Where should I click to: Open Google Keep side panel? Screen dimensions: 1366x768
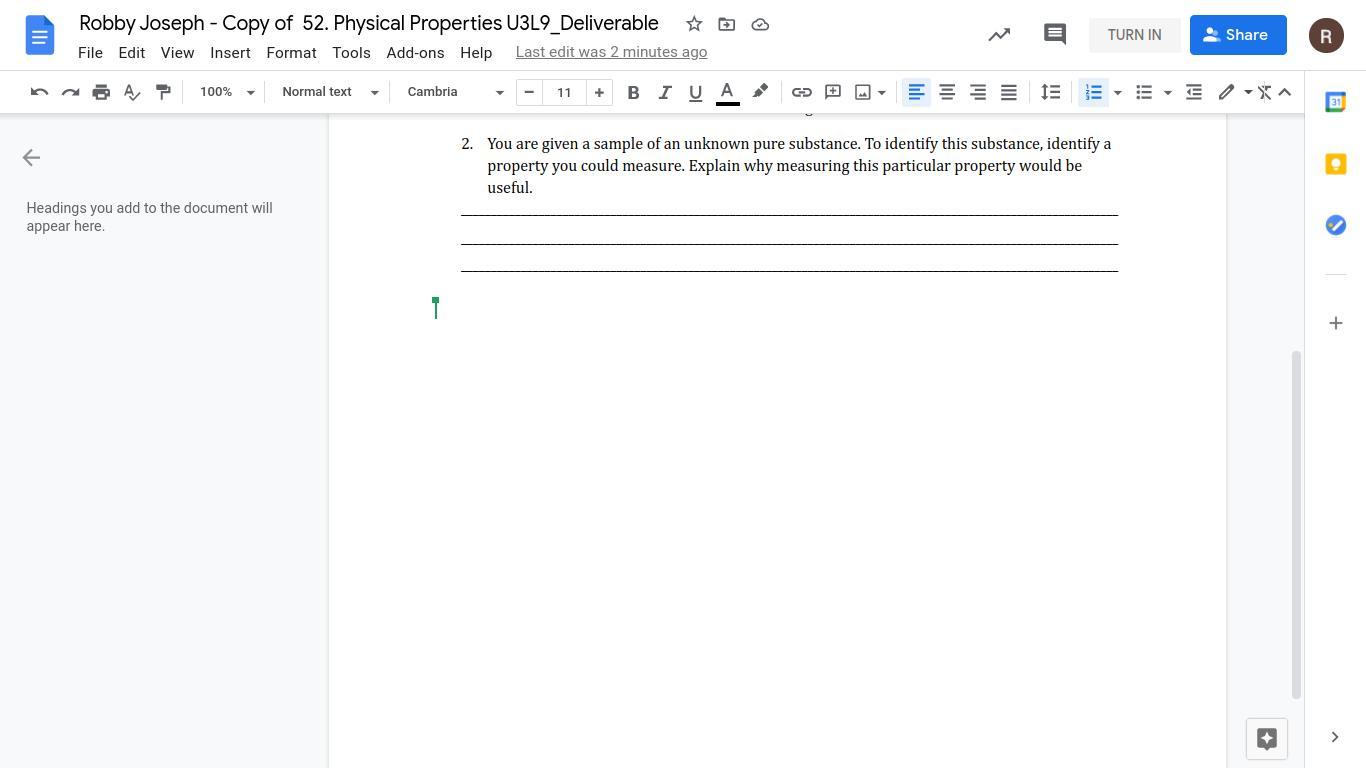pos(1335,164)
